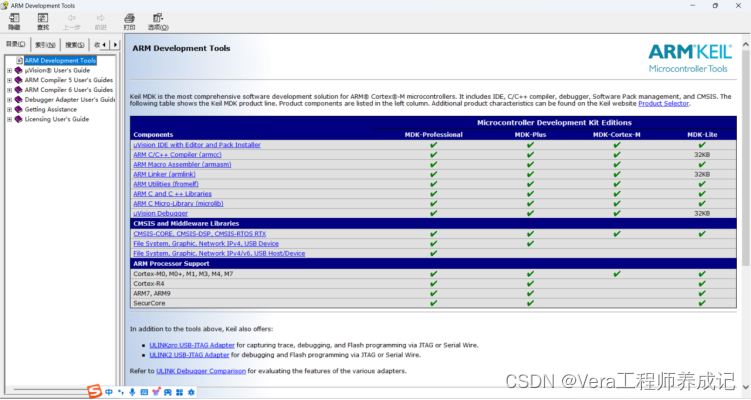The image size is (751, 400).
Task: Click the MDK-Professional column header
Action: click(x=433, y=135)
